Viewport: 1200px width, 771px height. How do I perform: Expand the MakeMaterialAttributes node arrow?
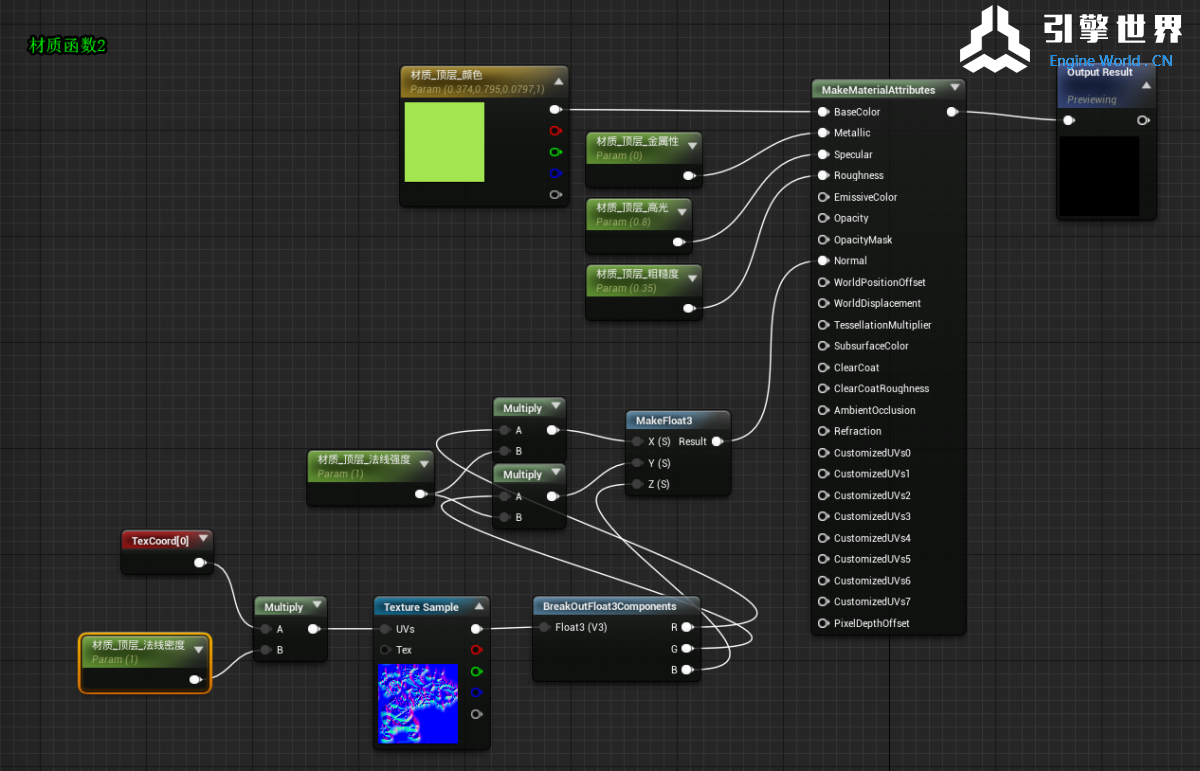955,89
